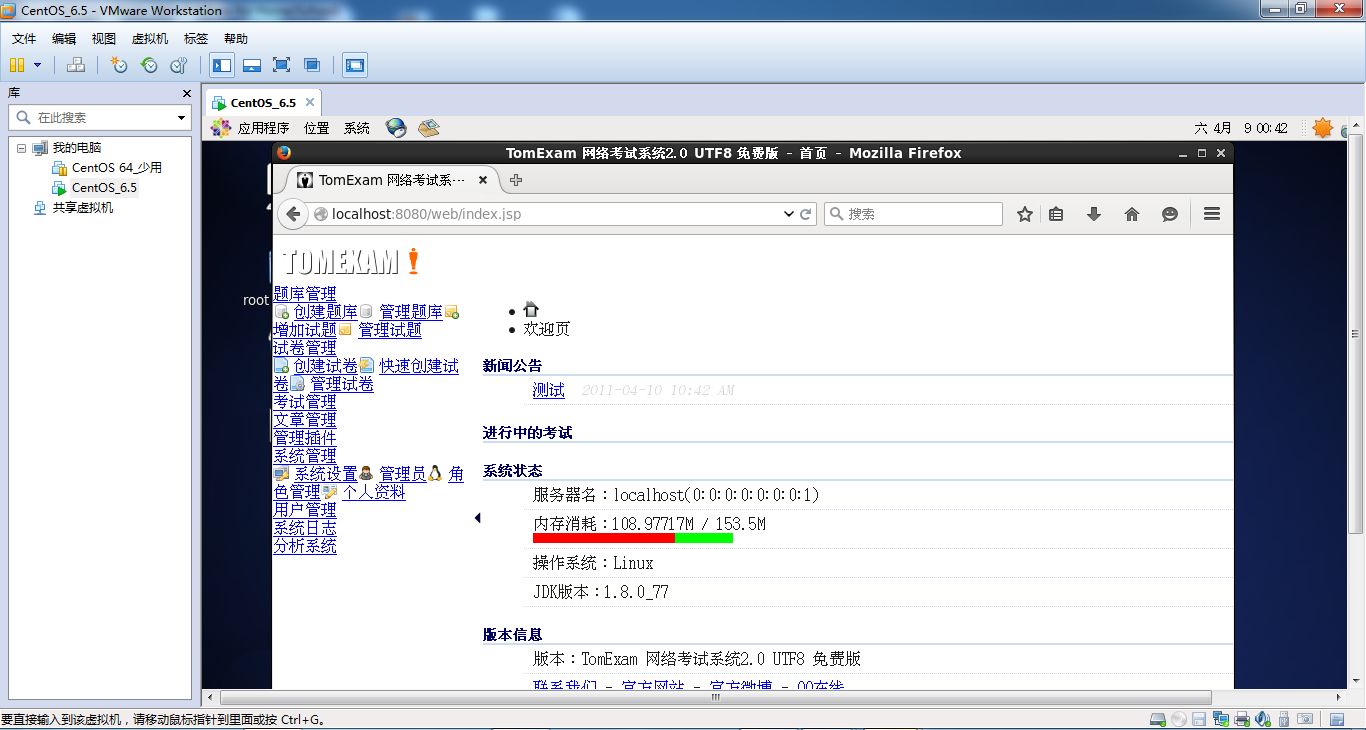The image size is (1366, 730).
Task: Open the 视图 menu
Action: click(x=104, y=39)
